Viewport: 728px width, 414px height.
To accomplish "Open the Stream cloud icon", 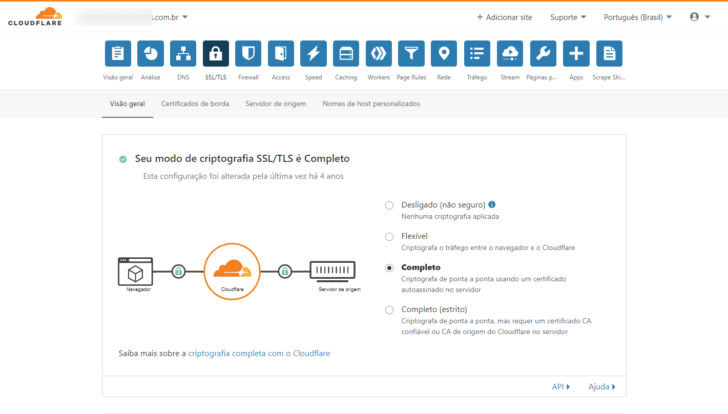I will (x=510, y=54).
